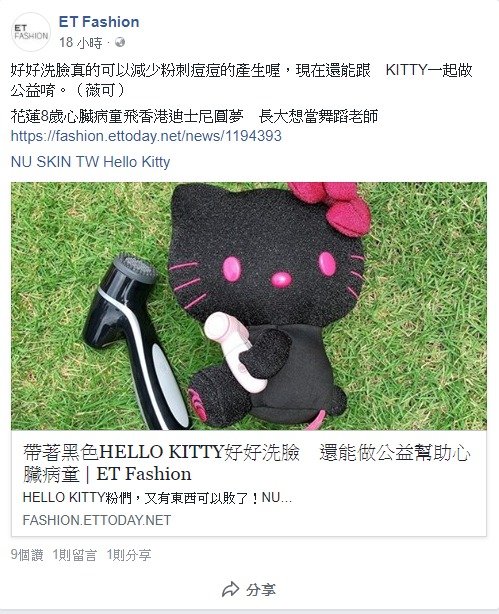The width and height of the screenshot is (499, 614).
Task: Click the FASHION.ETTODAY.NET source label
Action: 97,520
